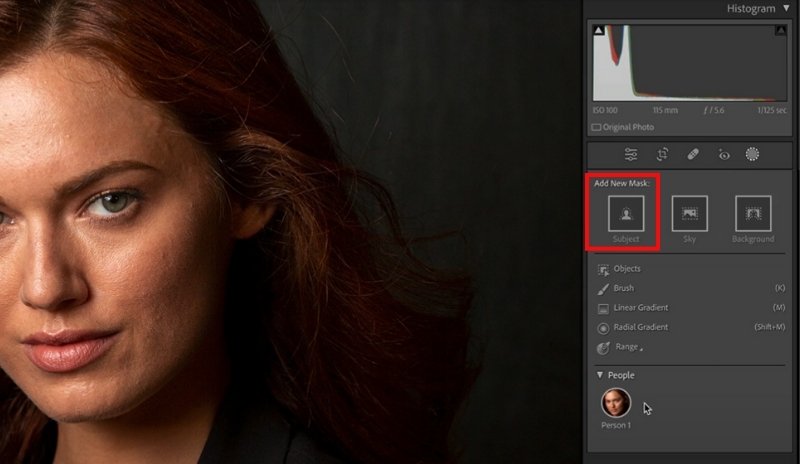Open the Edit sliders panel icon
The width and height of the screenshot is (800, 464).
[631, 154]
